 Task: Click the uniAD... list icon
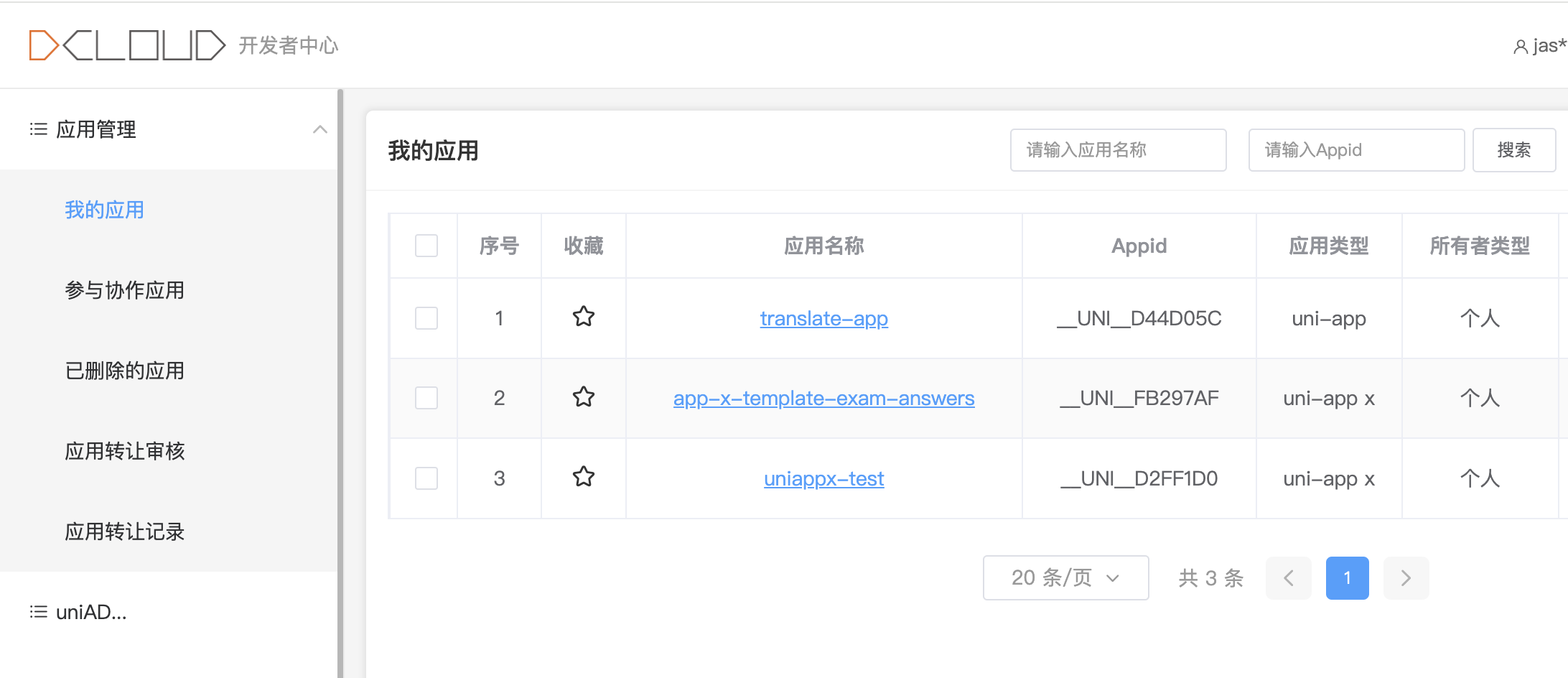tap(38, 612)
